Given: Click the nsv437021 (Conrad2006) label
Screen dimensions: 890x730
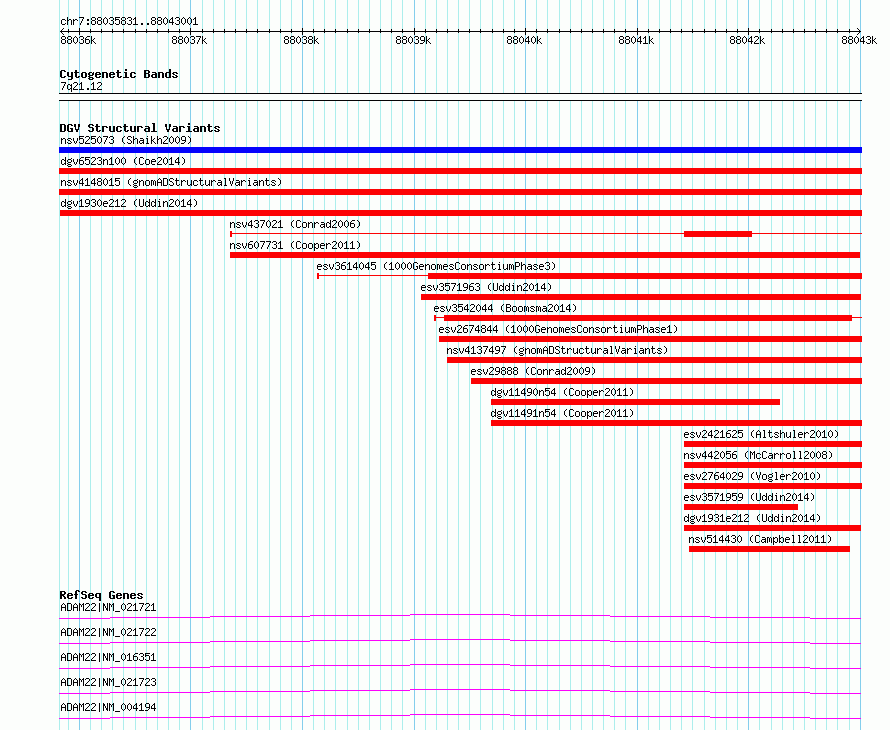Looking at the screenshot, I should coord(295,224).
